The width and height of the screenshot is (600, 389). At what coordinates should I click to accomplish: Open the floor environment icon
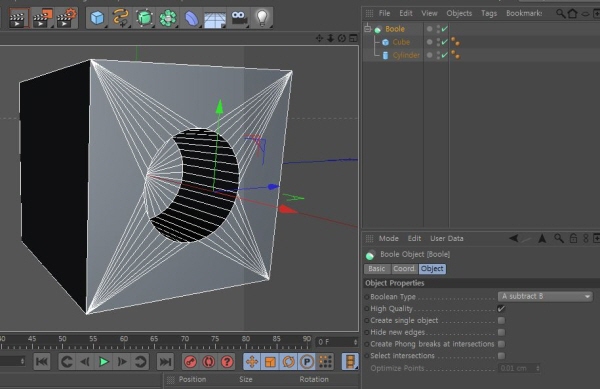coord(215,19)
